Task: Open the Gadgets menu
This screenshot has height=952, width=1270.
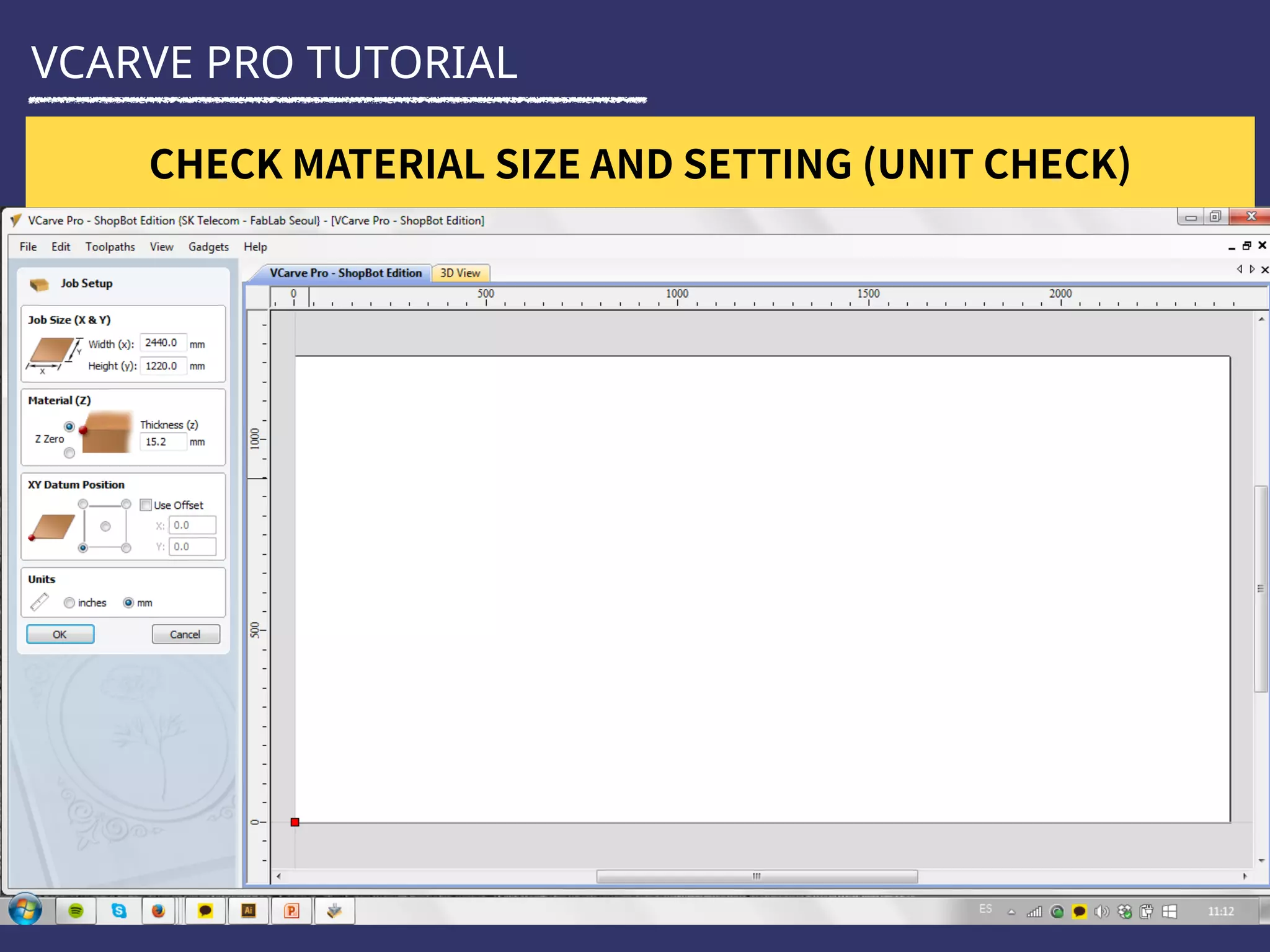Action: tap(208, 247)
